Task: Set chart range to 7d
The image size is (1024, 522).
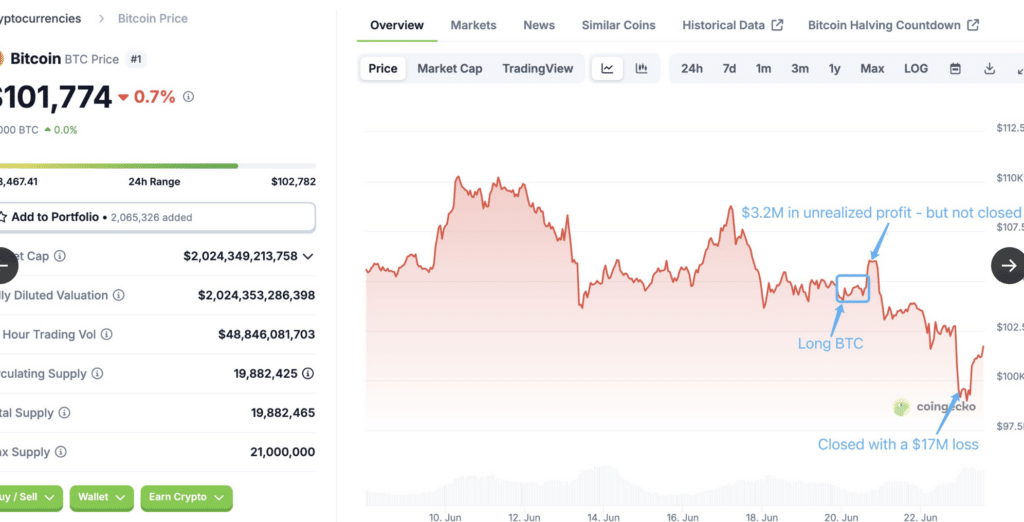Action: point(729,69)
